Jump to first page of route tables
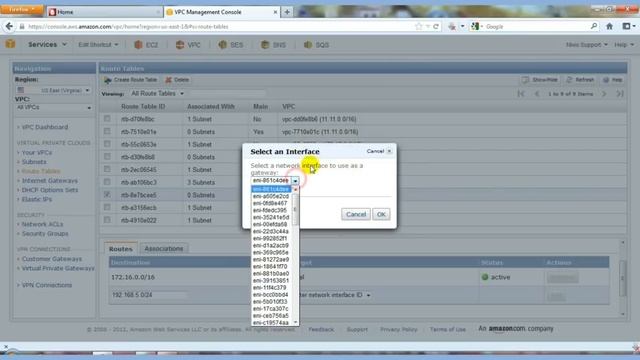The width and height of the screenshot is (640, 360). (521, 94)
